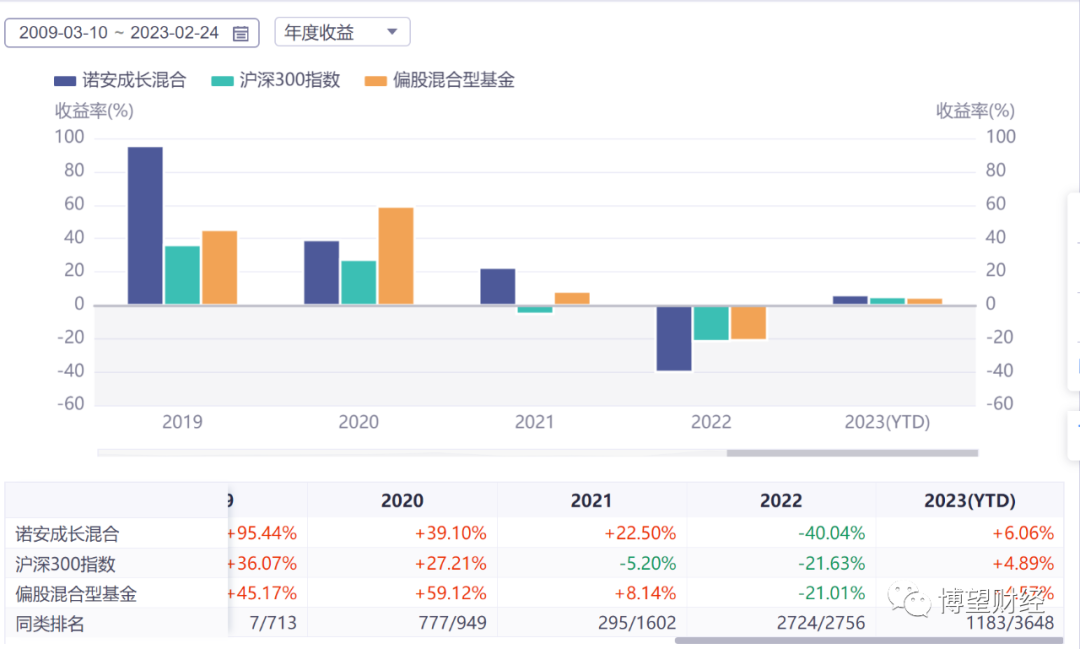The height and width of the screenshot is (649, 1080).
Task: Click the 沪深300指数 table row label
Action: pyautogui.click(x=65, y=564)
